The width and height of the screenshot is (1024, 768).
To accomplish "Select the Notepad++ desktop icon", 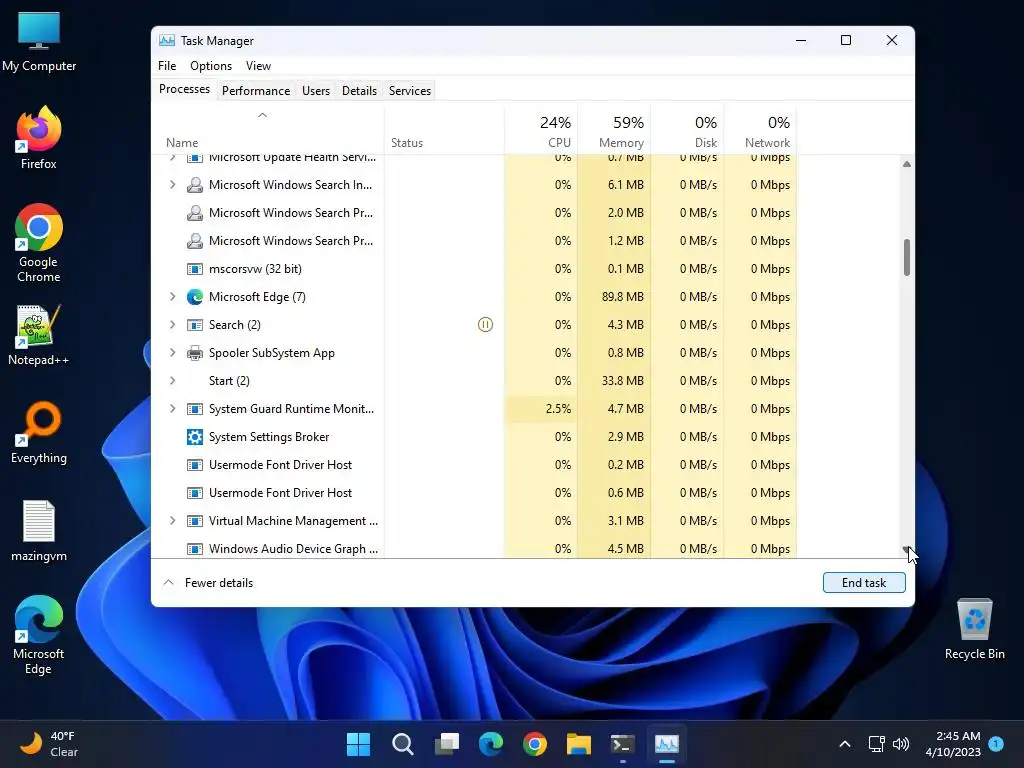I will pyautogui.click(x=39, y=335).
